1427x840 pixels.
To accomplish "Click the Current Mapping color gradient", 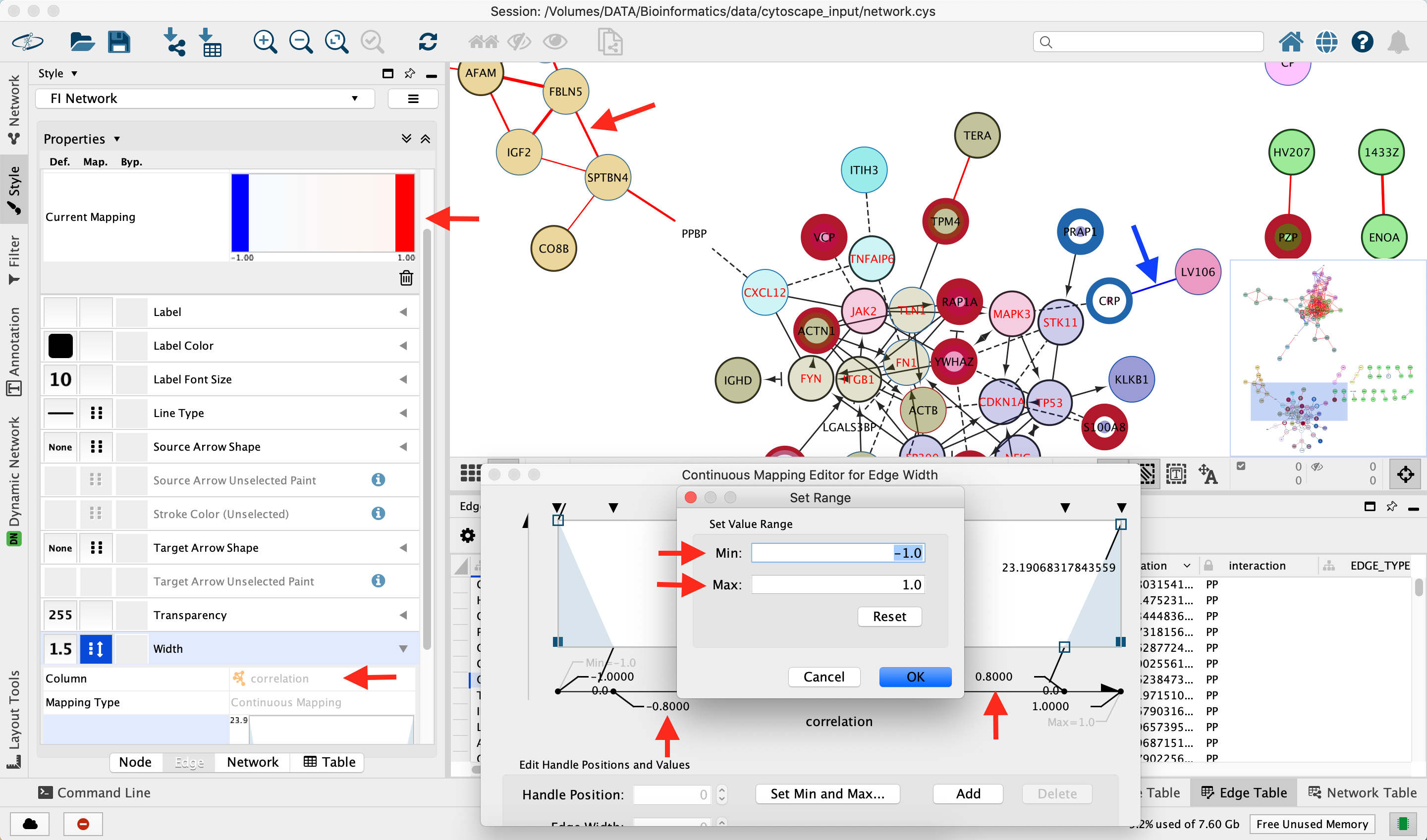I will 323,213.
